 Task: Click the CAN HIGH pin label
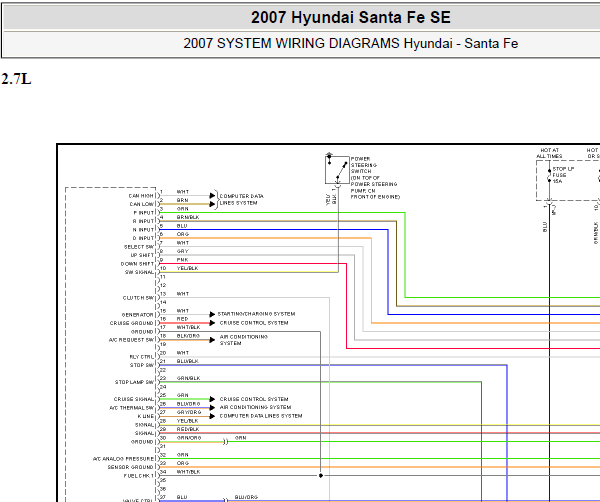pos(141,196)
